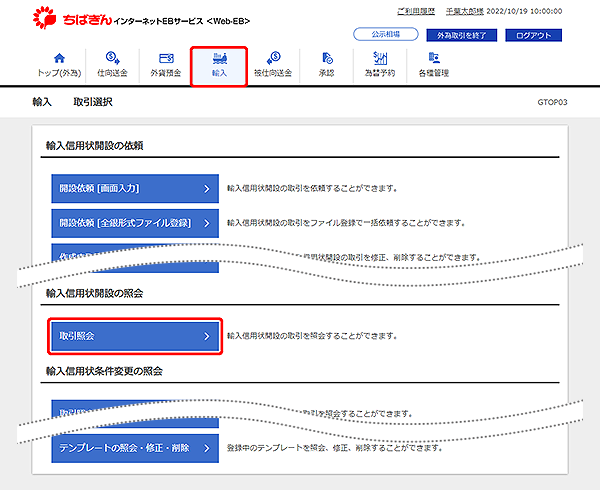Screen dimensions: 600x490
Task: Click the text 輸入信用状開設の取引を依頼することができます。
Action: pos(312,188)
